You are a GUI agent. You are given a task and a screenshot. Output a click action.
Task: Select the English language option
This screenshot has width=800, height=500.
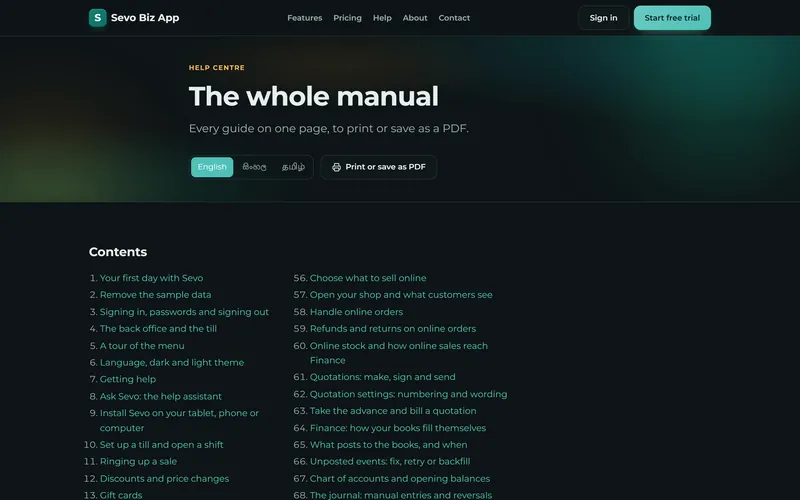pyautogui.click(x=212, y=167)
